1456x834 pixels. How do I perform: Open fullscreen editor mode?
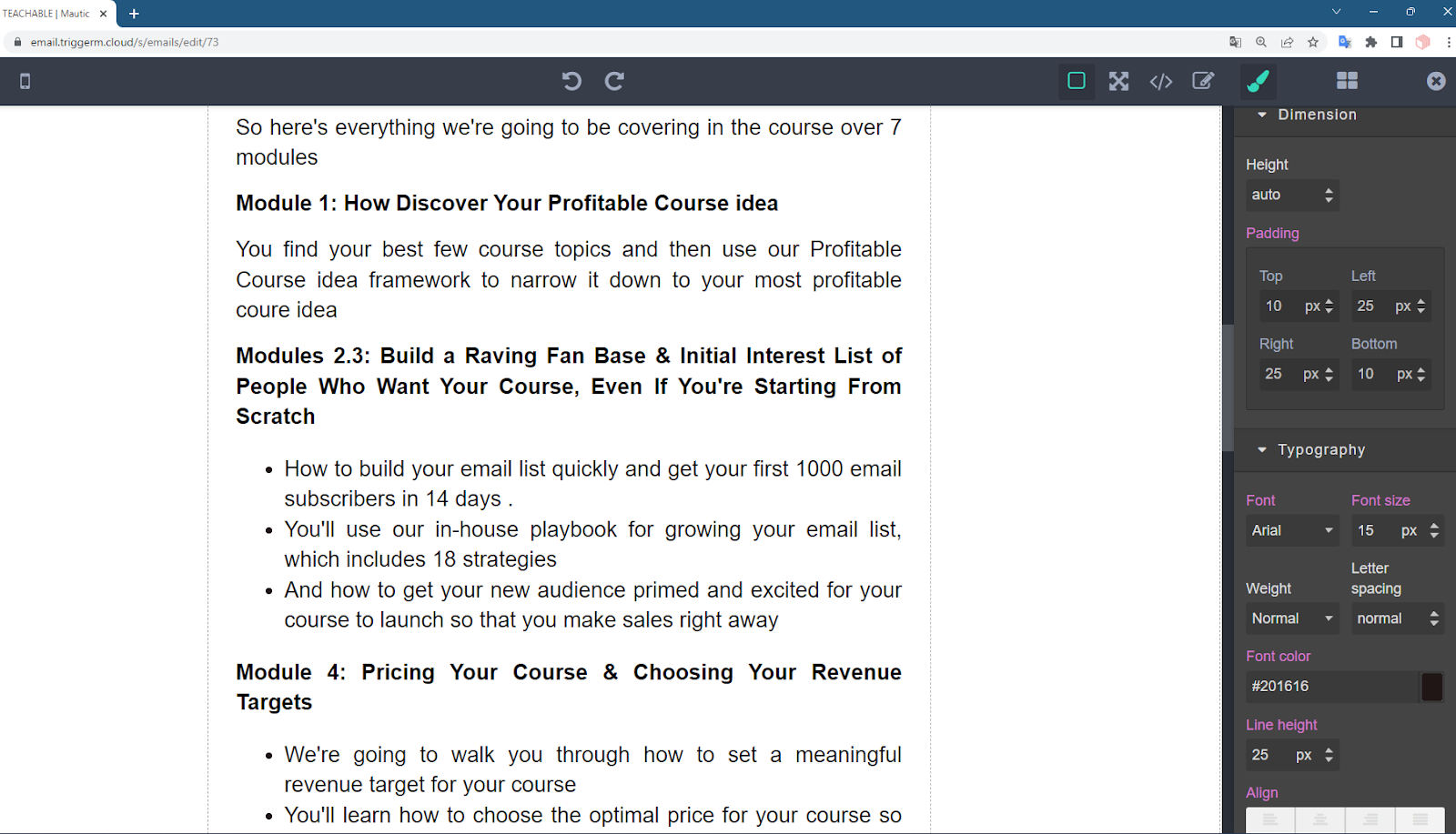(x=1119, y=81)
